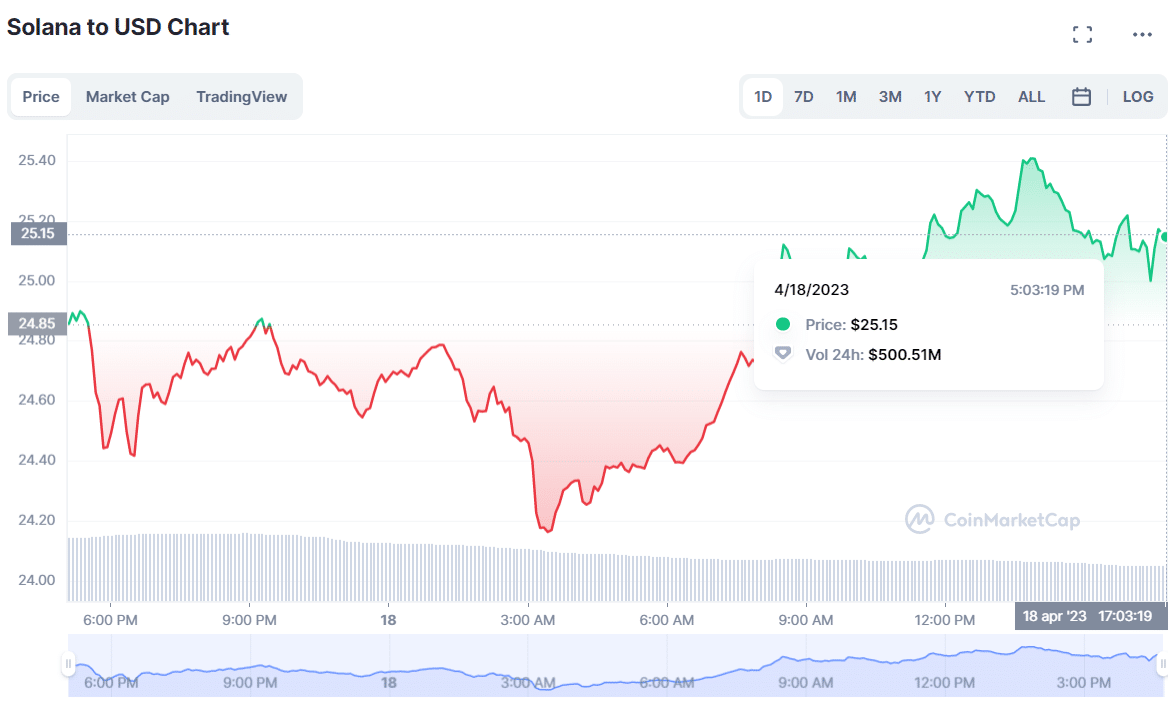Click the 9:00 AM main x-axis label
The height and width of the screenshot is (711, 1169).
(x=806, y=620)
